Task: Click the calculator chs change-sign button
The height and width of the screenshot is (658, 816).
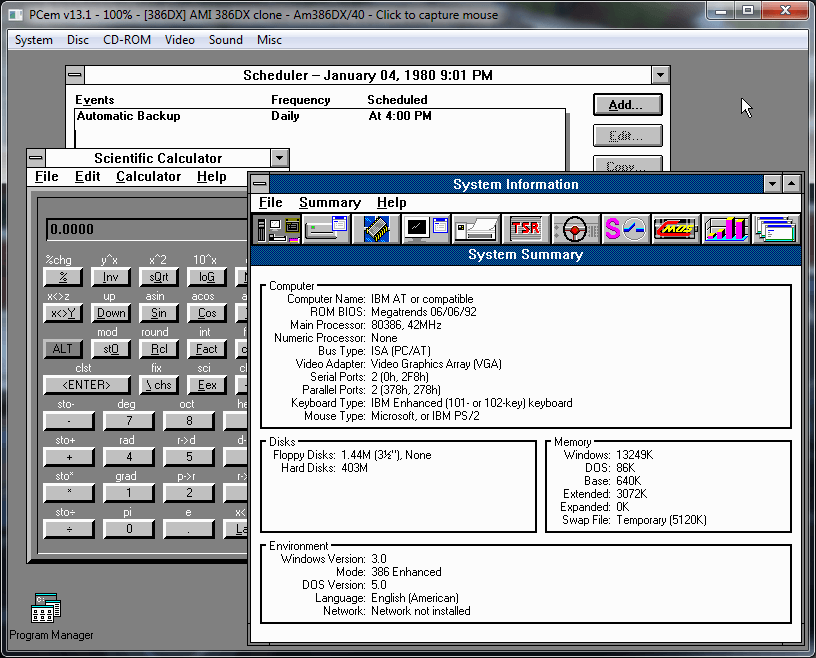Action: 159,385
